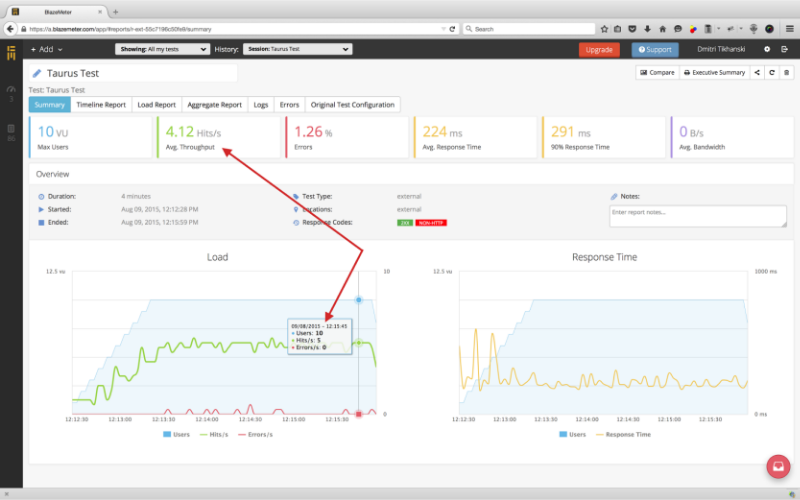The image size is (800, 500).
Task: Click the 1.26 % Errors value
Action: (x=313, y=132)
